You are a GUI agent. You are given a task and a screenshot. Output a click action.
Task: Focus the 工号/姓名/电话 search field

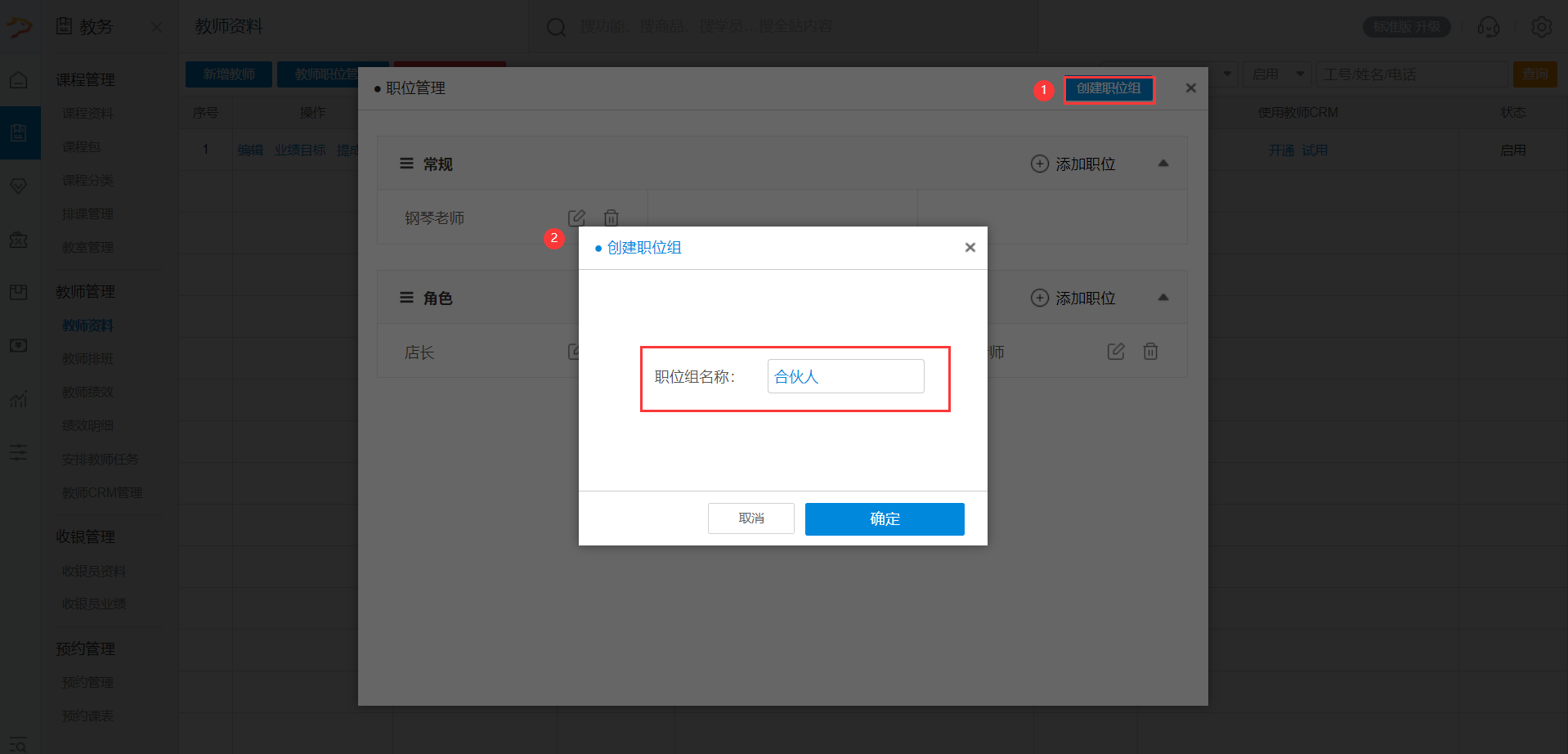[x=1411, y=74]
